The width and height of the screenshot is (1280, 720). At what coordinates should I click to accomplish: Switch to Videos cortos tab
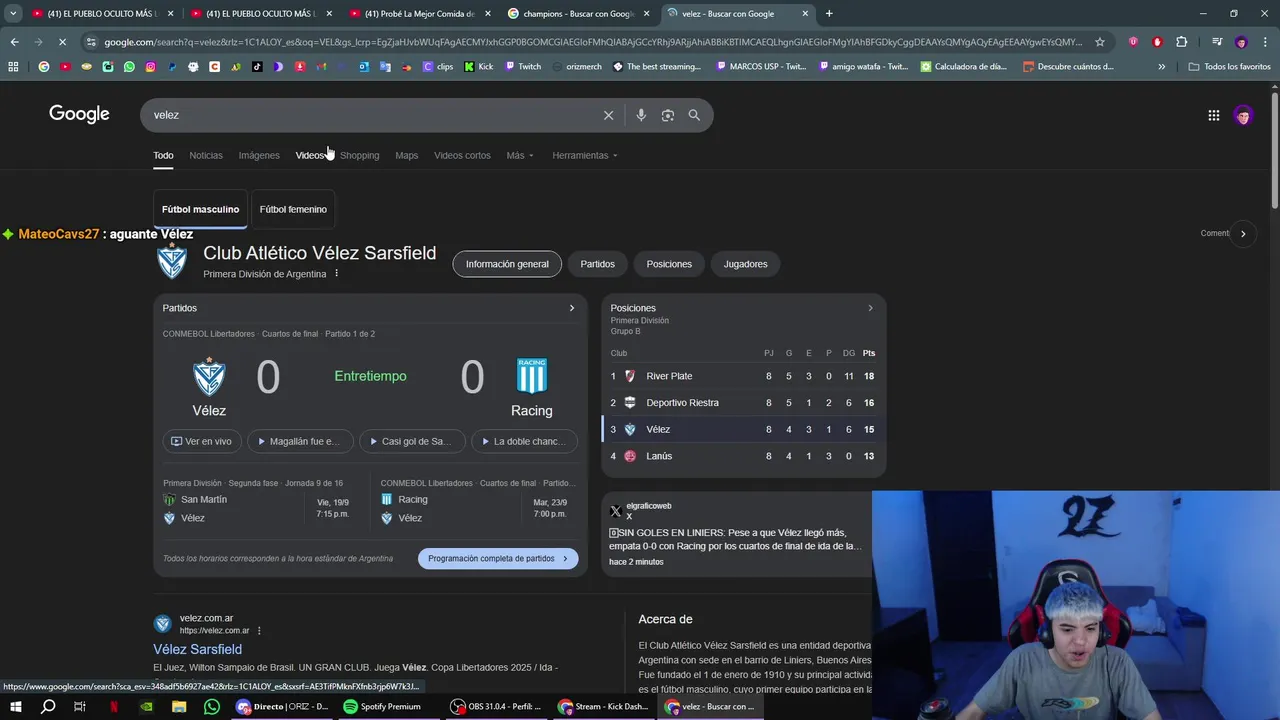click(x=462, y=155)
